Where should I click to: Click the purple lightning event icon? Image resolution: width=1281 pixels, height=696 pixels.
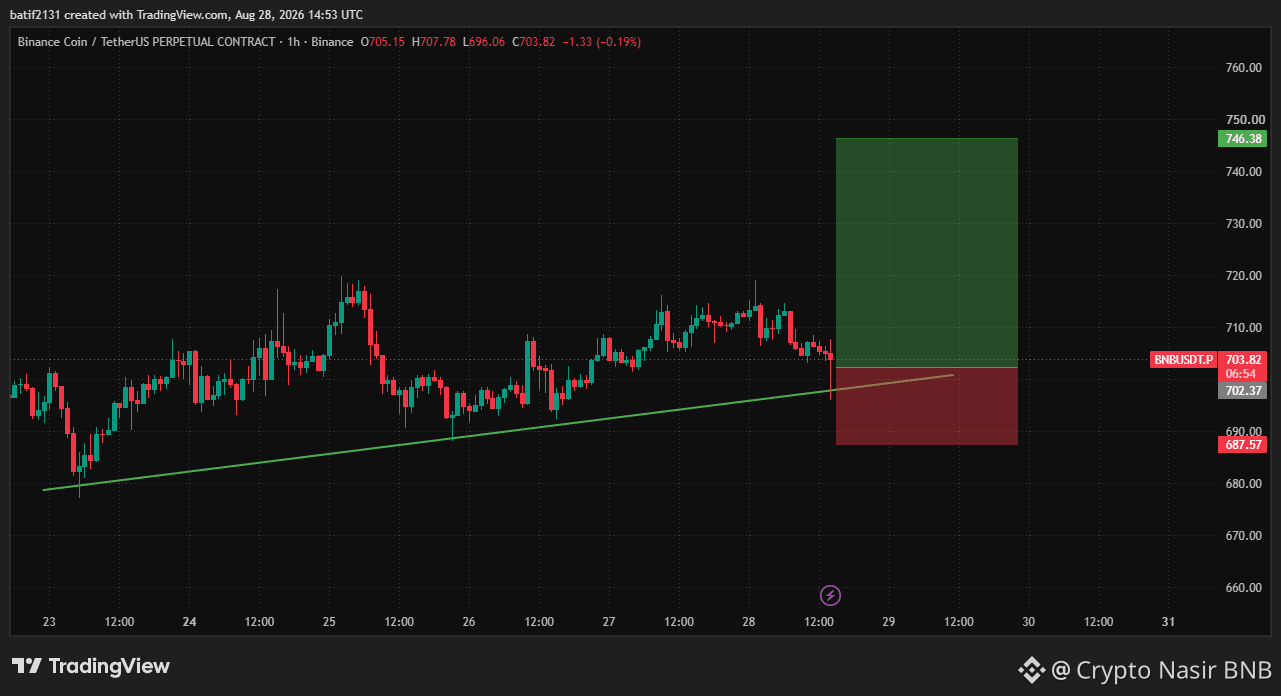click(x=830, y=596)
